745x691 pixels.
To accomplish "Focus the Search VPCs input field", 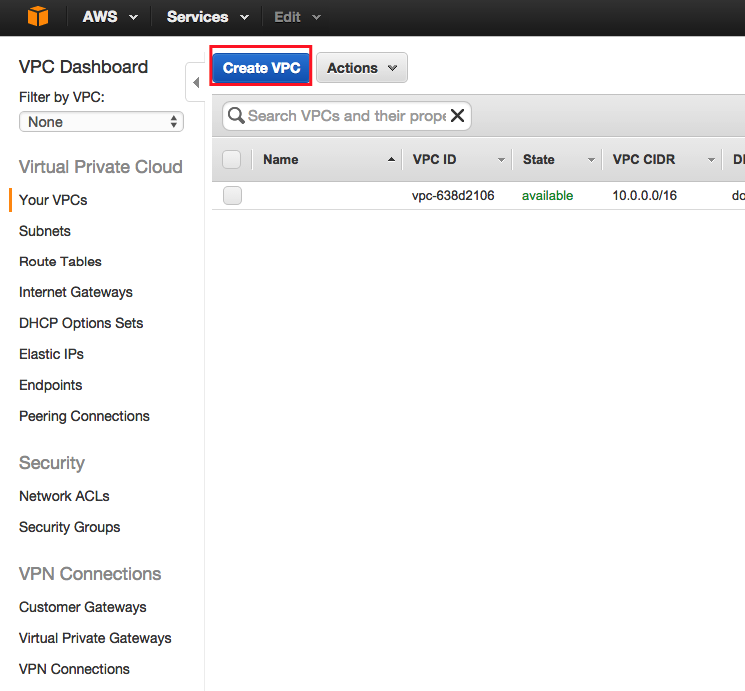I will point(347,115).
